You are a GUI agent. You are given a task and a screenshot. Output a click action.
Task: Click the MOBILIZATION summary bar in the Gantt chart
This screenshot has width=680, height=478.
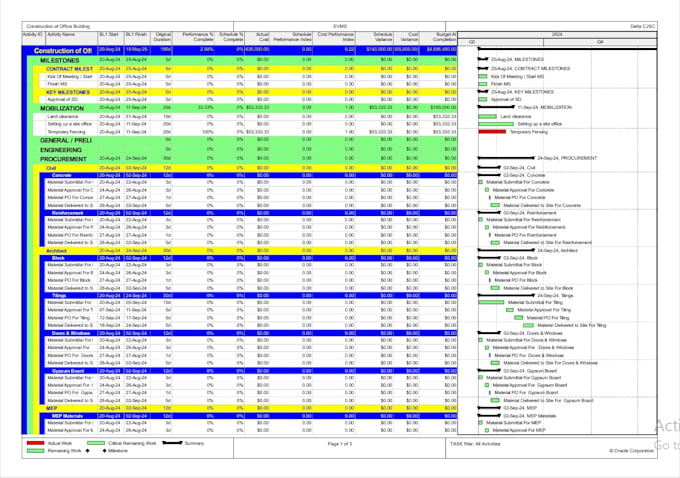click(496, 107)
